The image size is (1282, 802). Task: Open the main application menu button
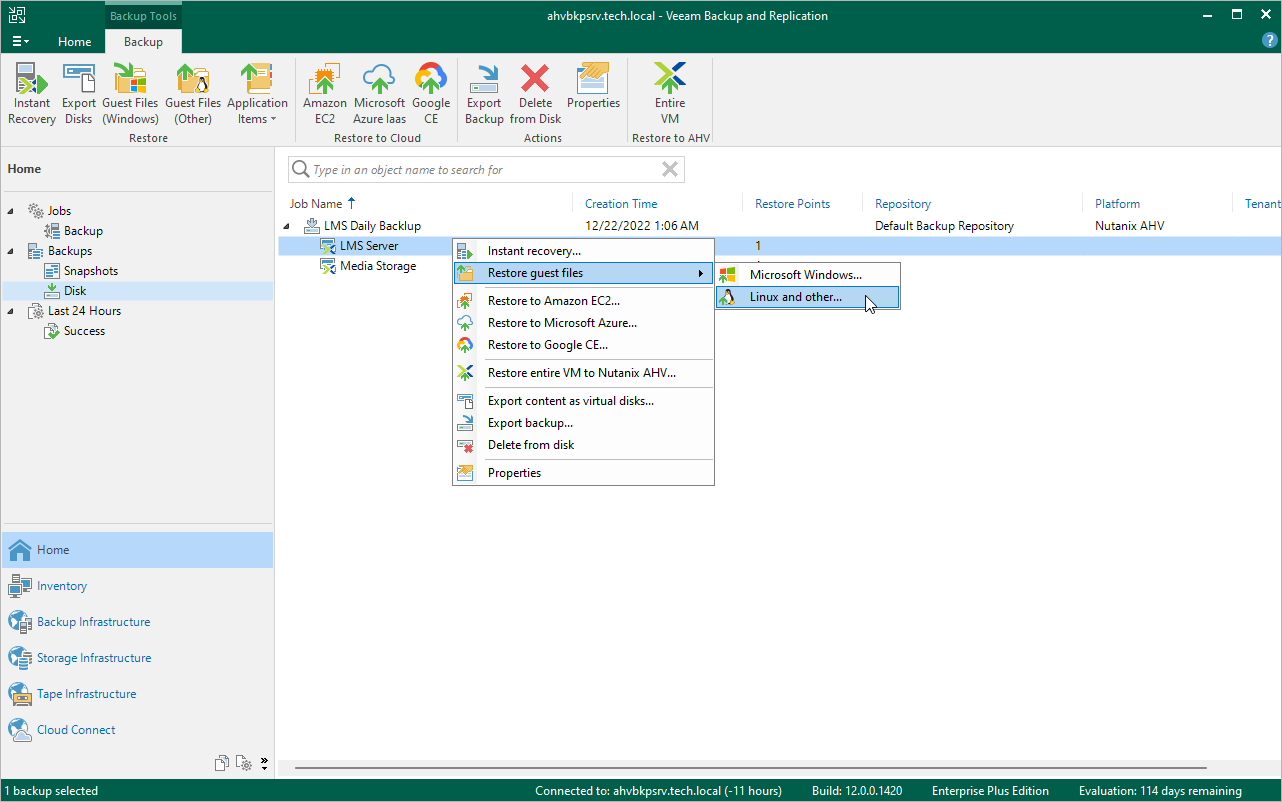(21, 41)
